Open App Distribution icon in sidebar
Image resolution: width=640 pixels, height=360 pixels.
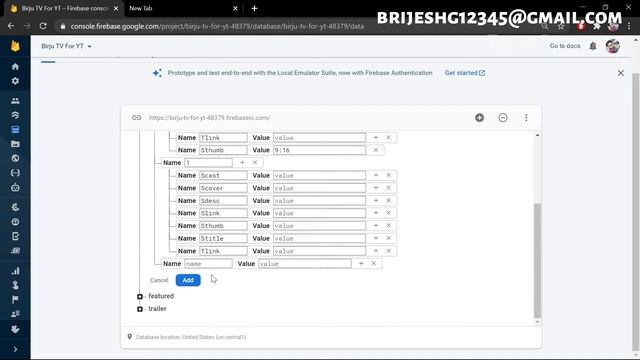coord(15,251)
